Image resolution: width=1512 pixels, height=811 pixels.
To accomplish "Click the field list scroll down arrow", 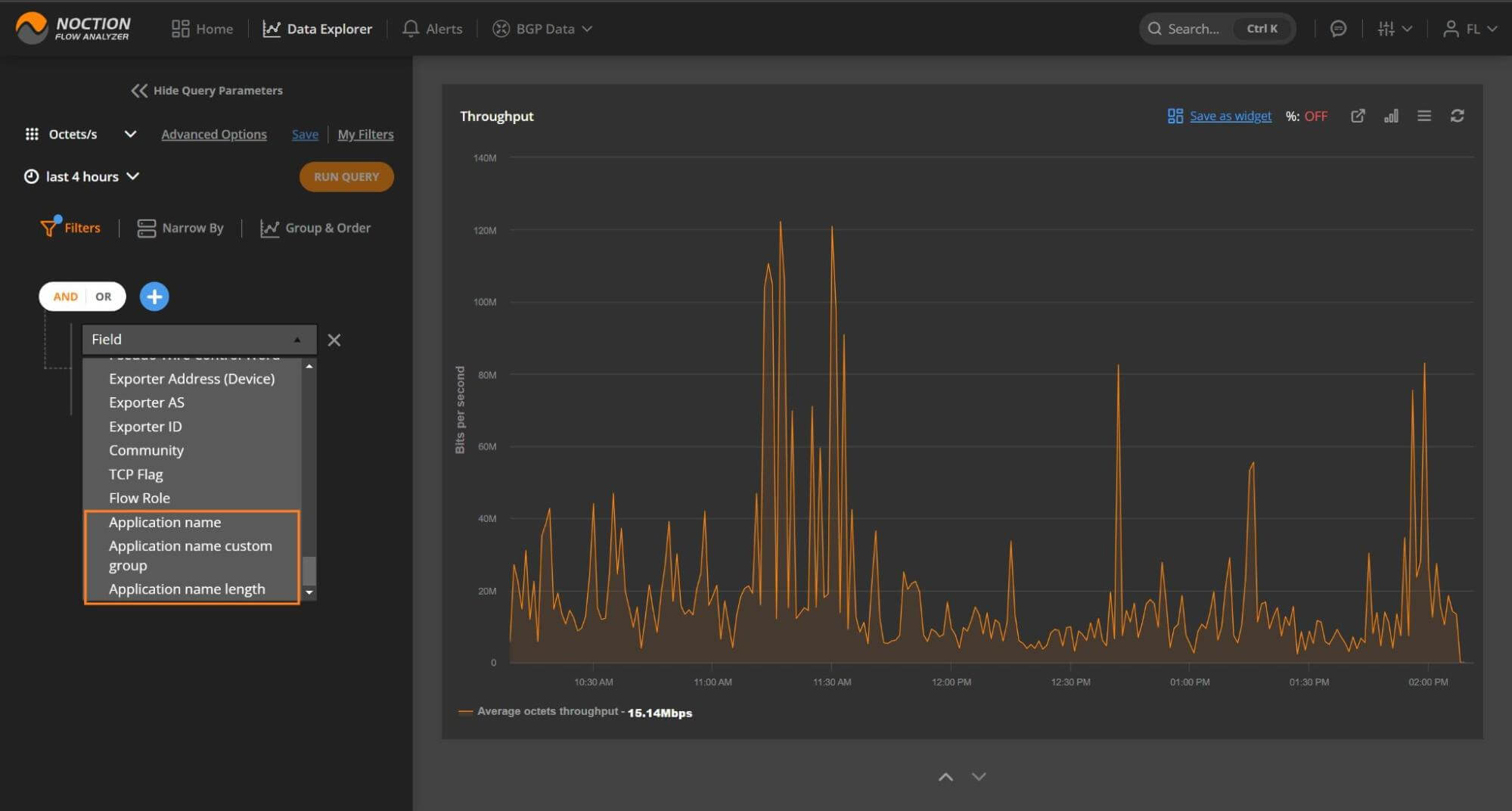I will (x=309, y=592).
